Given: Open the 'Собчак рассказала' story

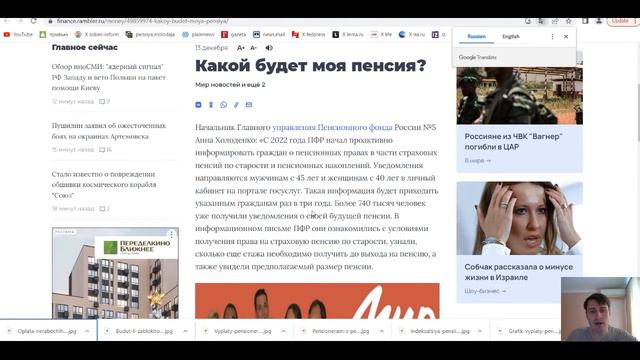Looking at the screenshot, I should [518, 272].
